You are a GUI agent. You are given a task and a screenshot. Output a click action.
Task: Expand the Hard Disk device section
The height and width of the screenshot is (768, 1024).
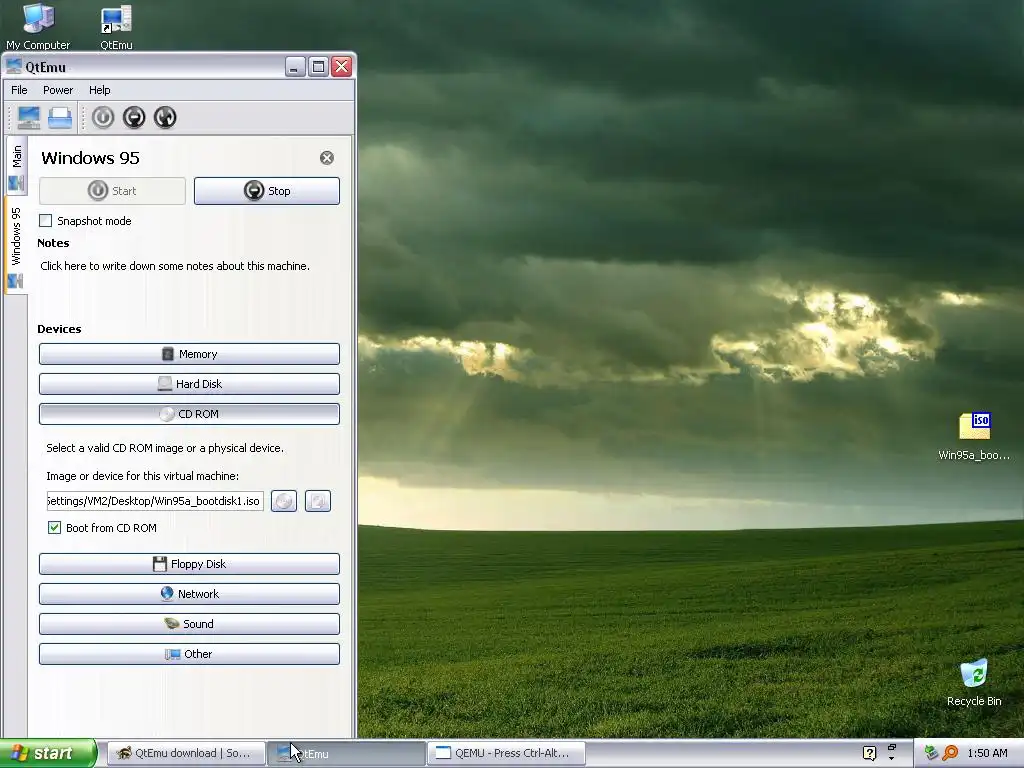pyautogui.click(x=189, y=384)
